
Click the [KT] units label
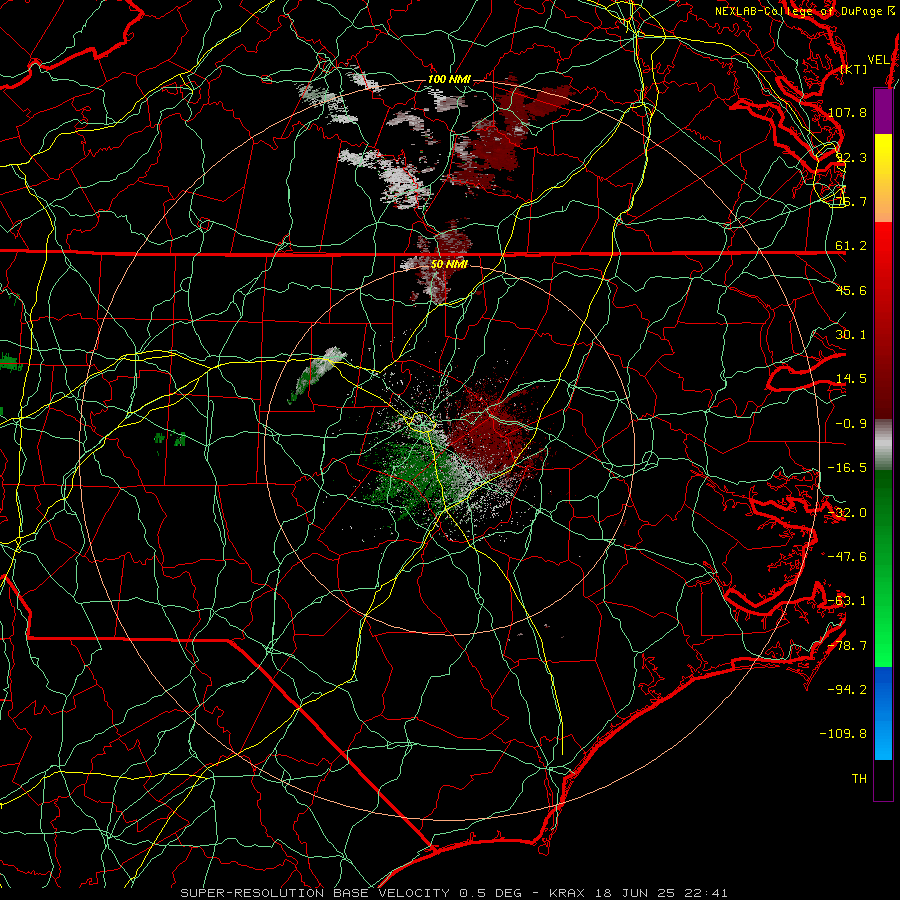click(854, 69)
